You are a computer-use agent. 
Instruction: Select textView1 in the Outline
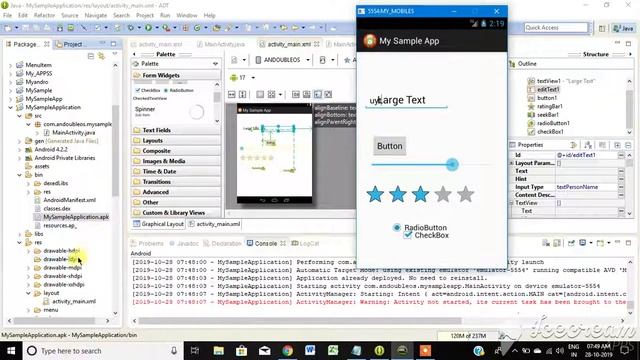point(549,81)
